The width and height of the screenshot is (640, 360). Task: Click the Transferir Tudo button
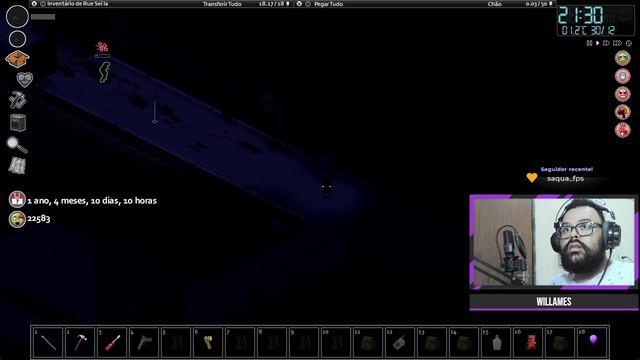(x=222, y=4)
